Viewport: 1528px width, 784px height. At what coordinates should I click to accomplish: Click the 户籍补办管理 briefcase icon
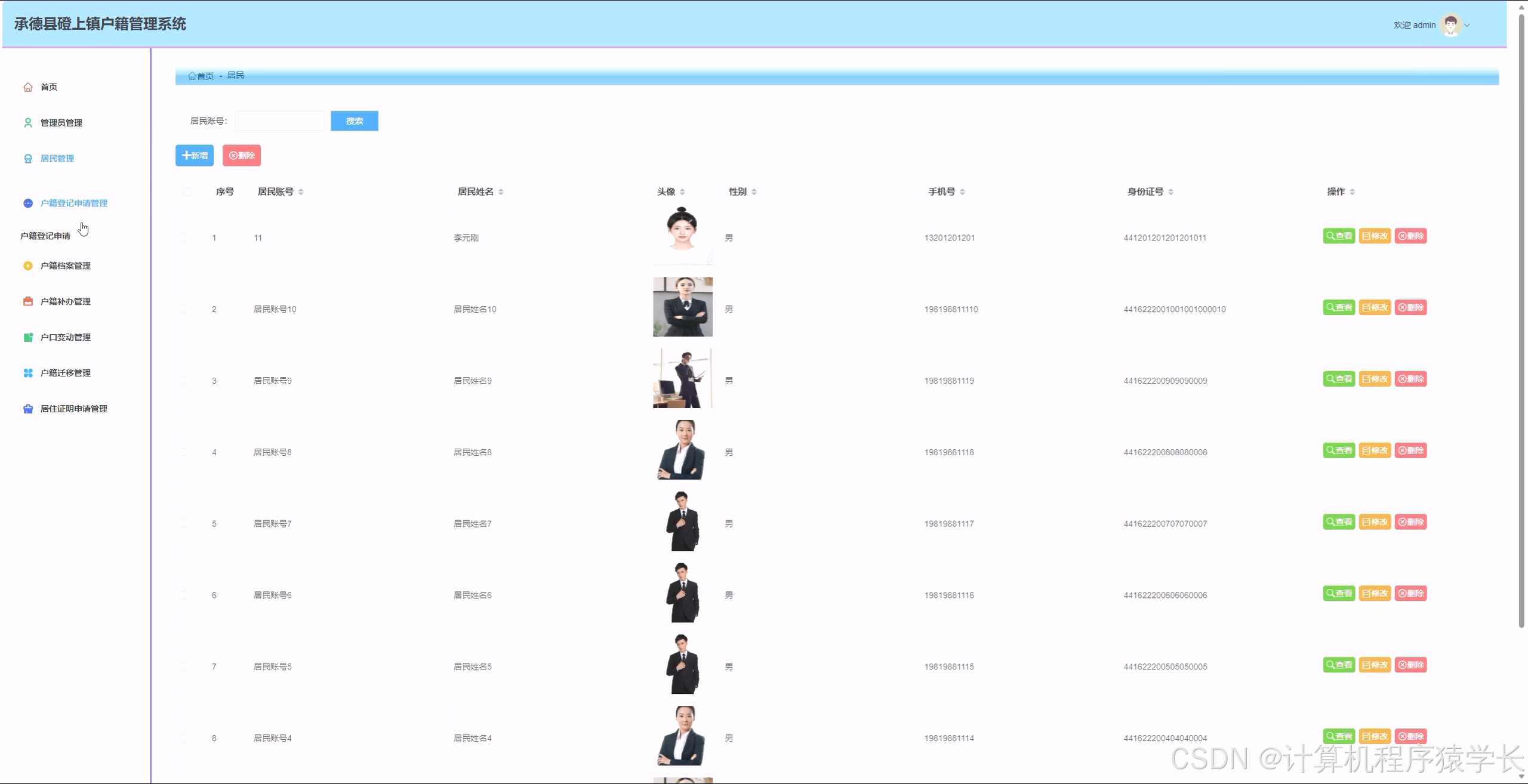point(27,302)
